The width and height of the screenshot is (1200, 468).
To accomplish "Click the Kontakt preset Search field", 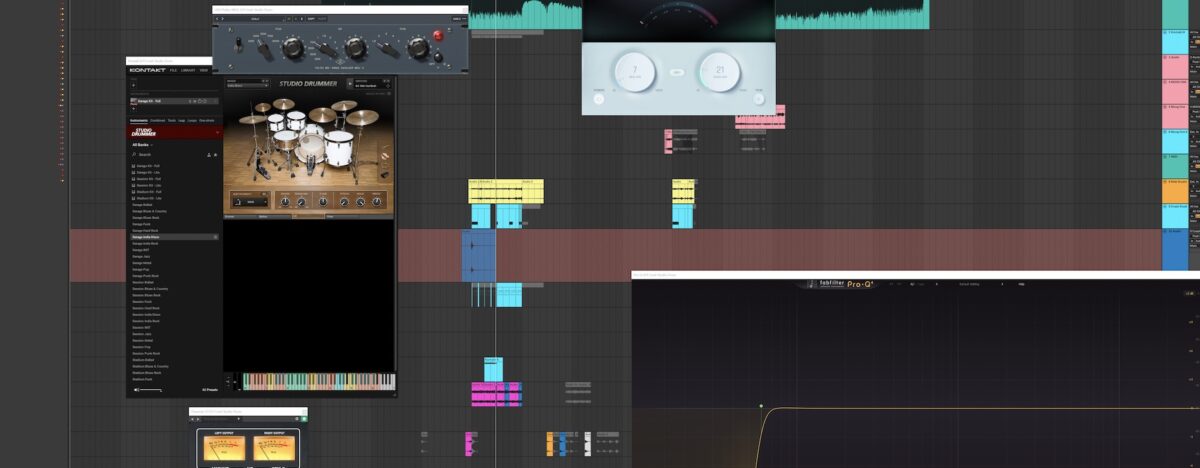I will 167,155.
